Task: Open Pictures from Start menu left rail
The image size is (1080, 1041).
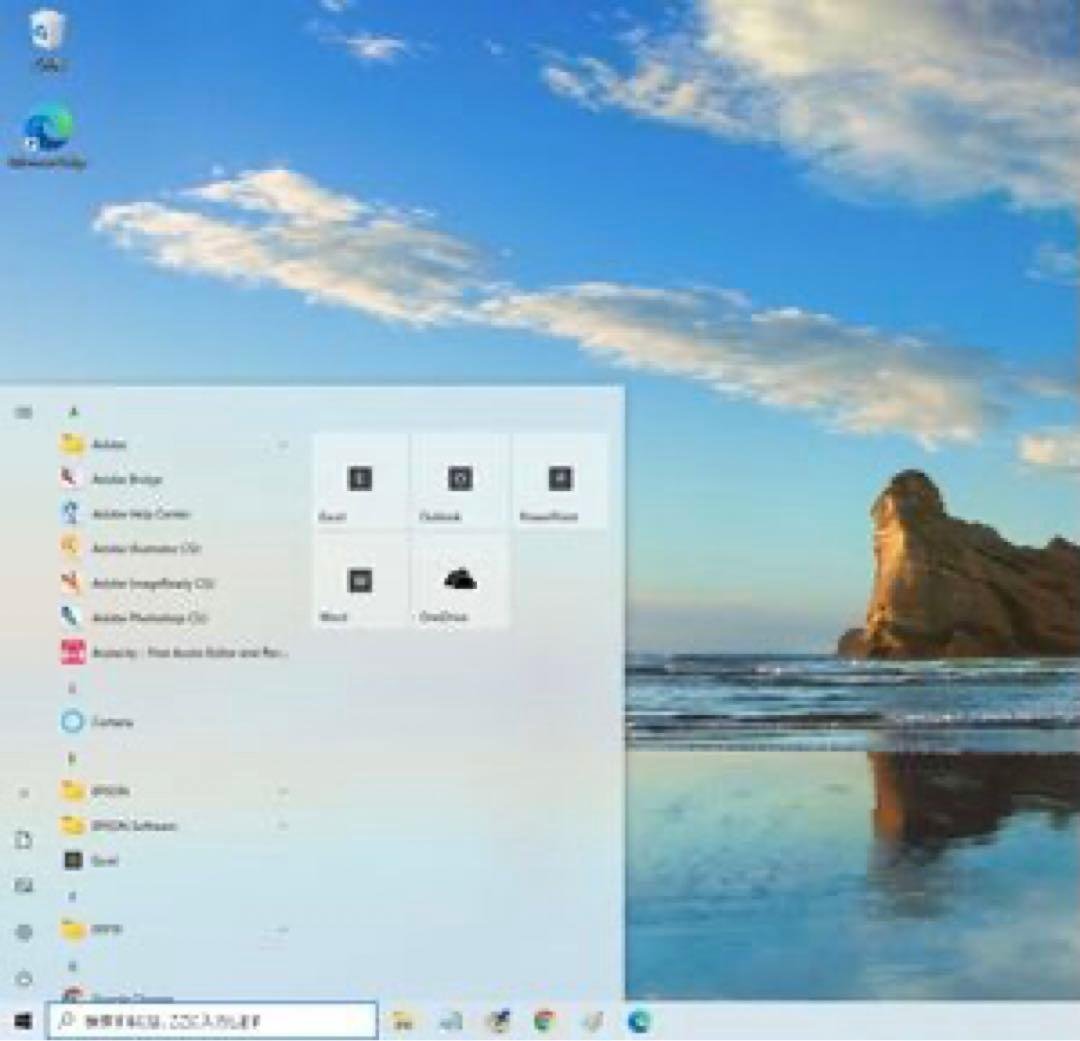Action: [23, 885]
